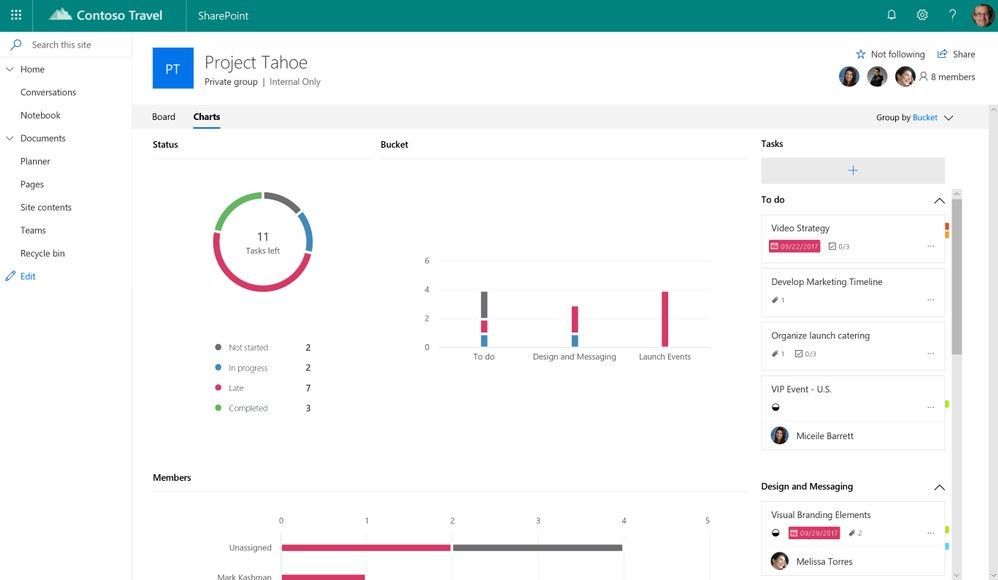Click the search magnifier icon
Screen dimensions: 998x580
point(16,45)
